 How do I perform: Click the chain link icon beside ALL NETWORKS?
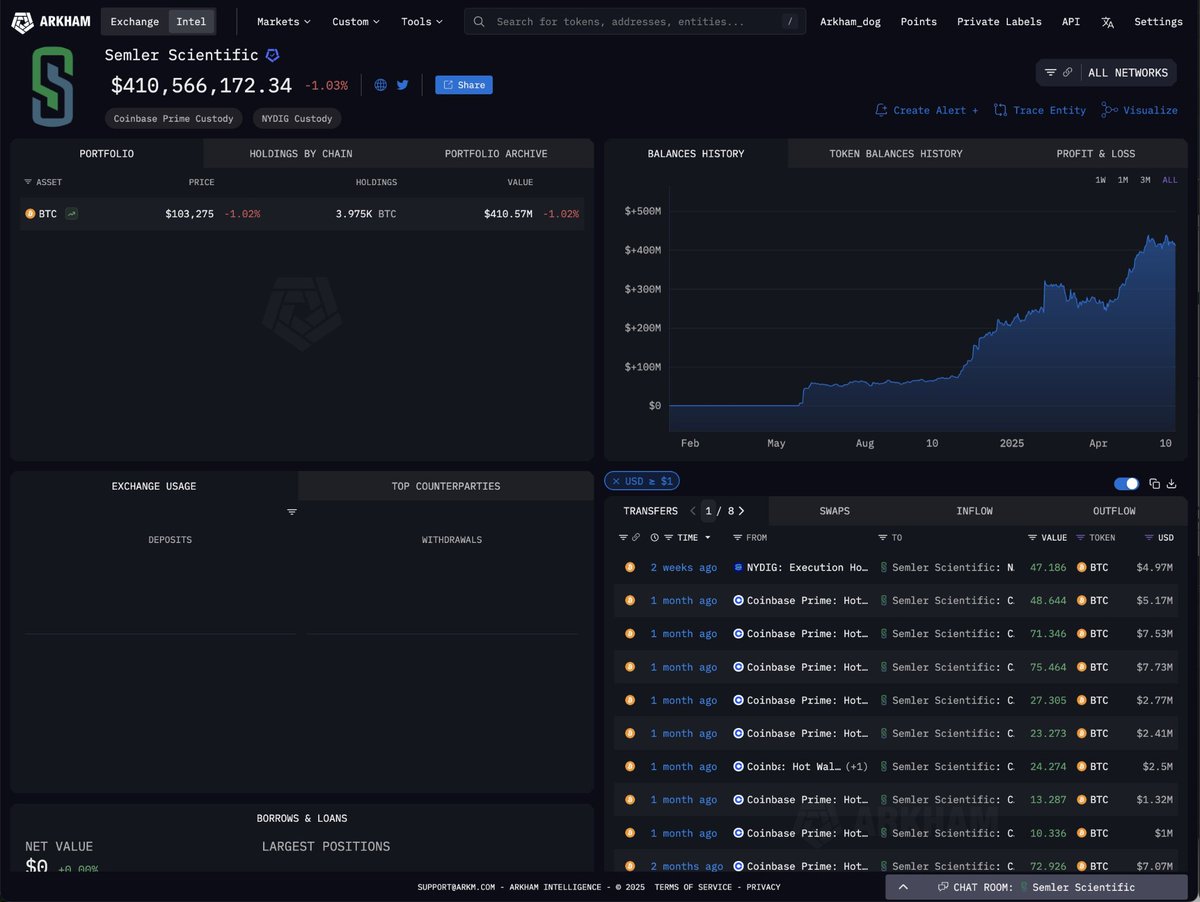[x=1068, y=72]
